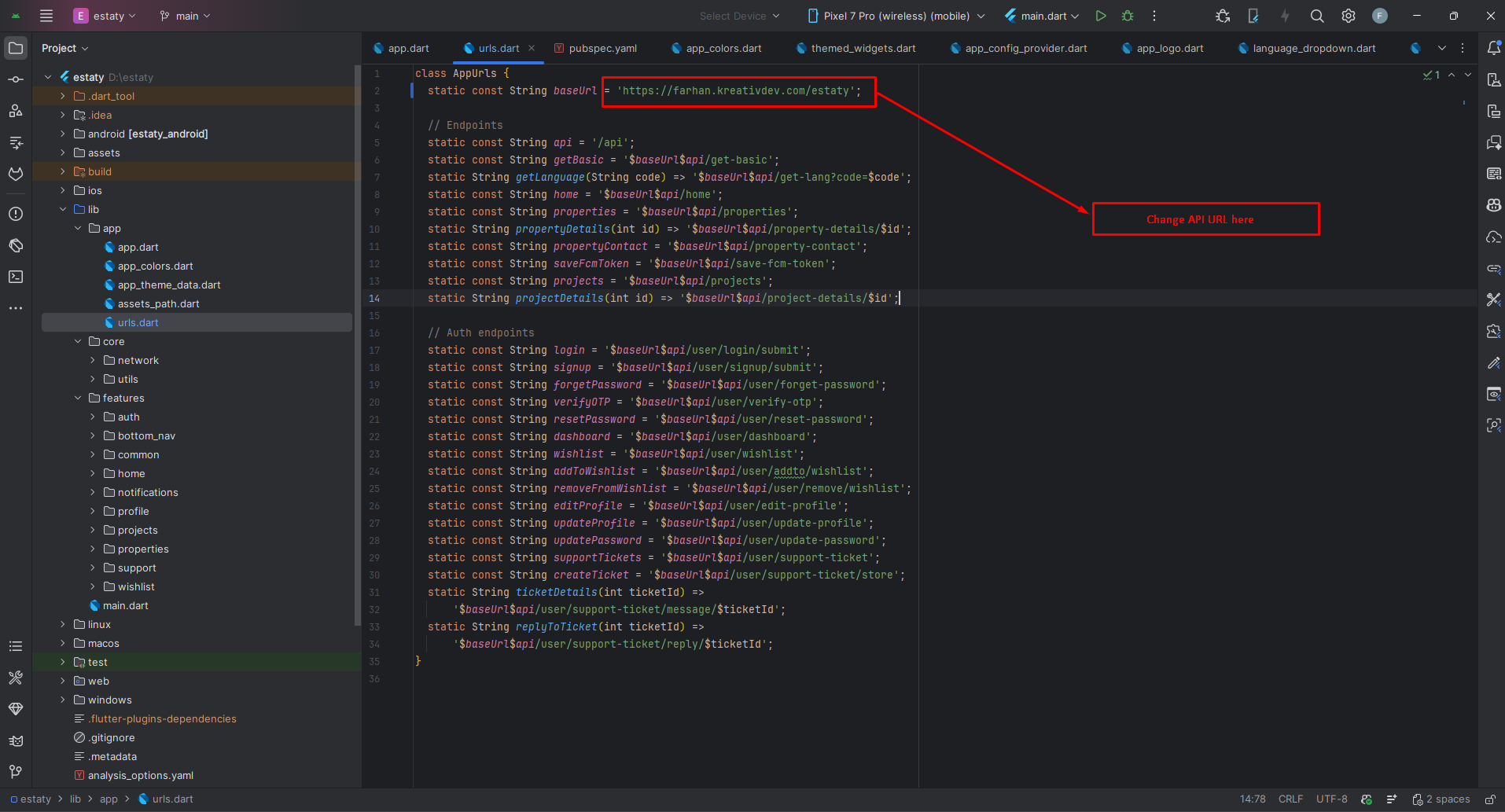Expand the build folder
The height and width of the screenshot is (812, 1505).
click(x=63, y=171)
